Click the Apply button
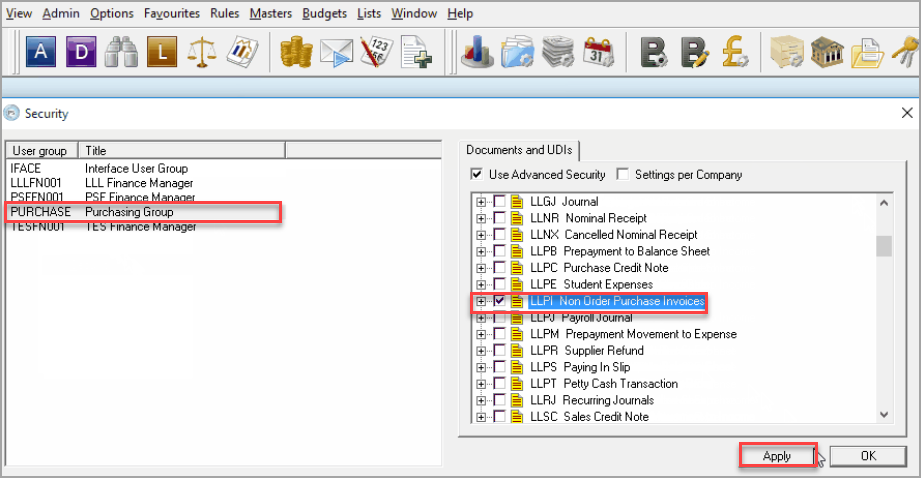 777,456
